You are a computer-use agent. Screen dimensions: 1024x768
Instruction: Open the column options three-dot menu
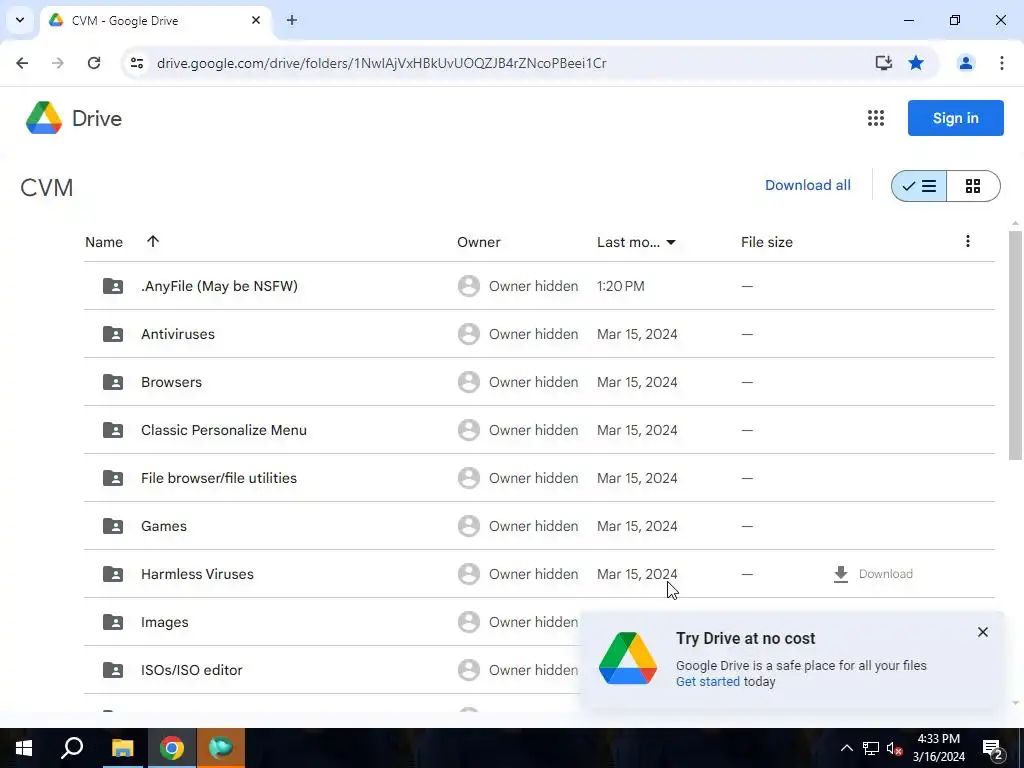pyautogui.click(x=968, y=241)
